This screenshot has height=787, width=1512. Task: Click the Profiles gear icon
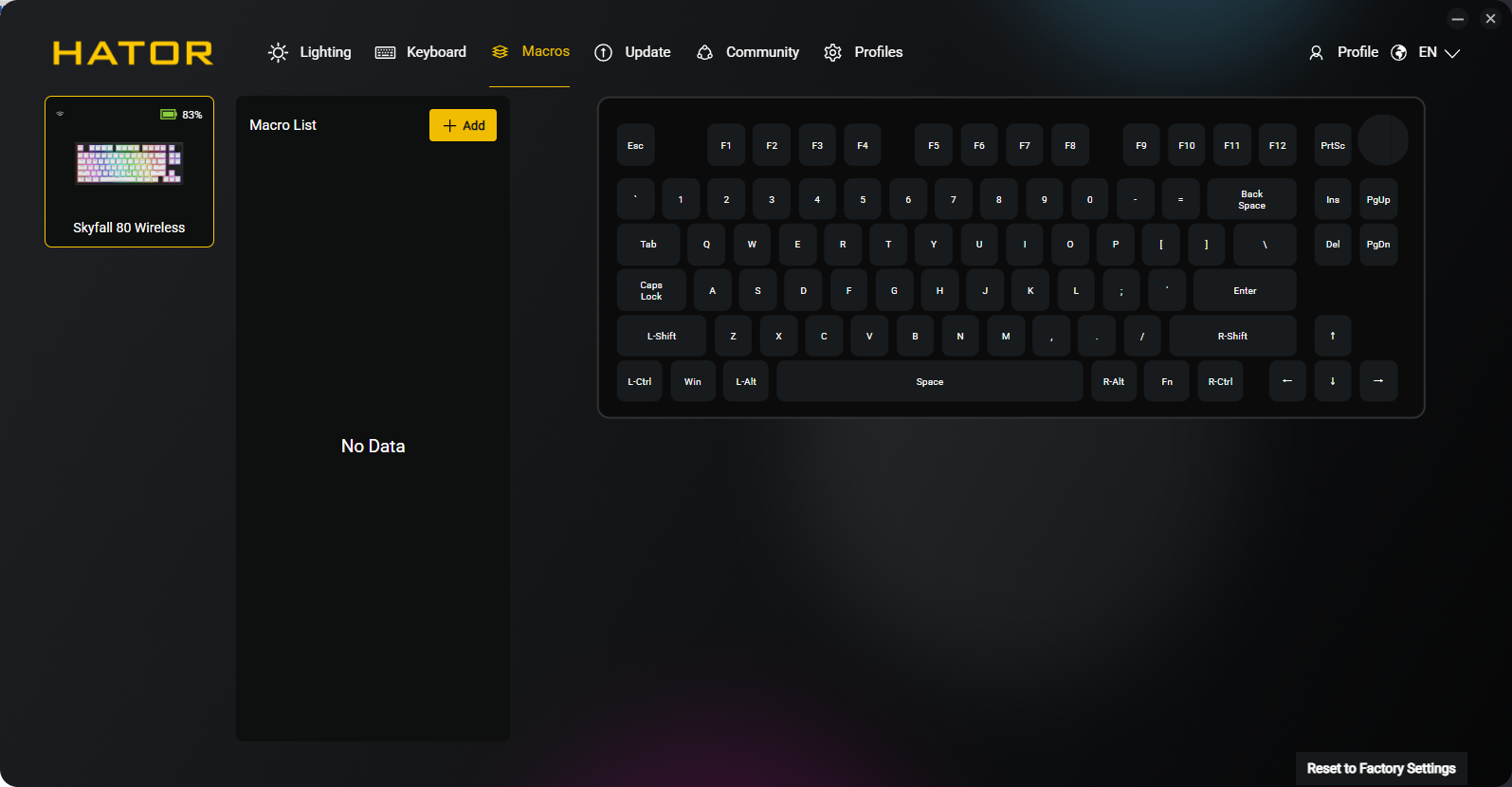click(x=832, y=53)
